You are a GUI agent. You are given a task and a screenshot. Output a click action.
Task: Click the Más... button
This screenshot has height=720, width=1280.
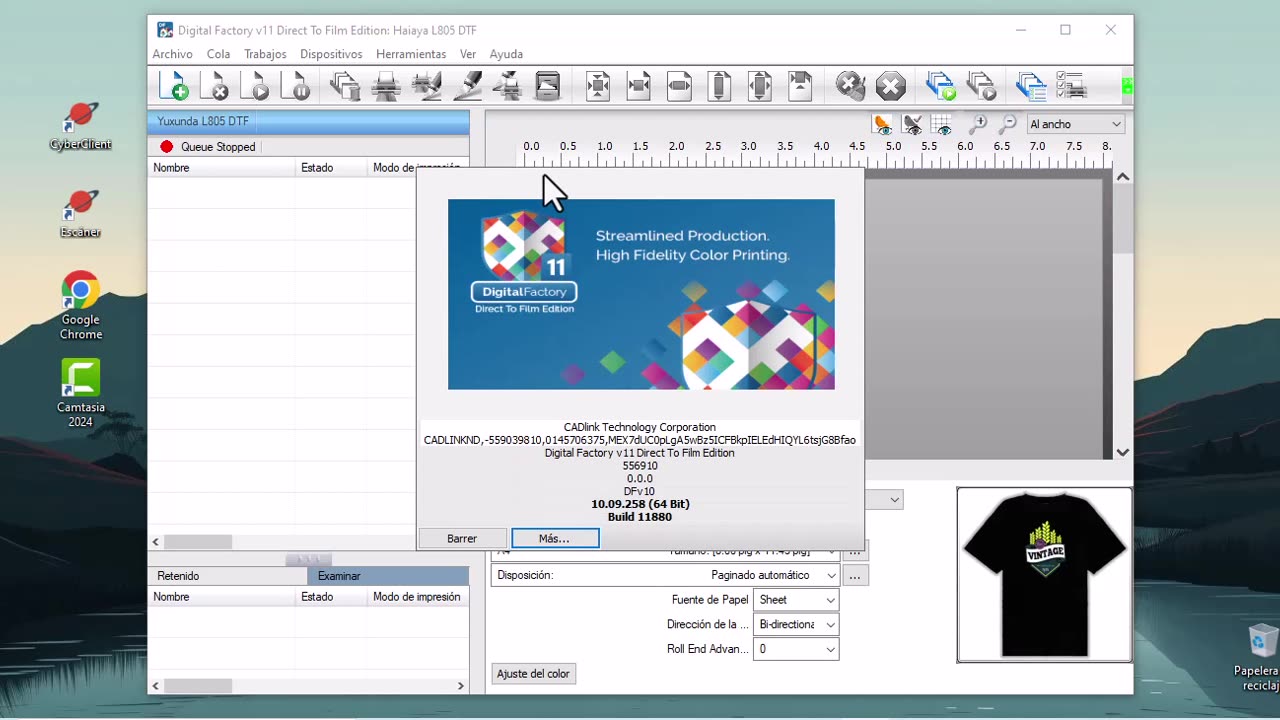point(555,538)
